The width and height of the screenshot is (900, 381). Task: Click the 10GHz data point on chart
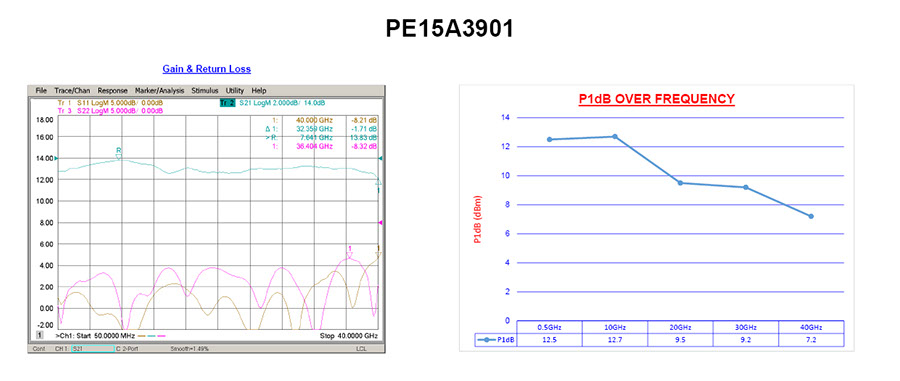615,137
